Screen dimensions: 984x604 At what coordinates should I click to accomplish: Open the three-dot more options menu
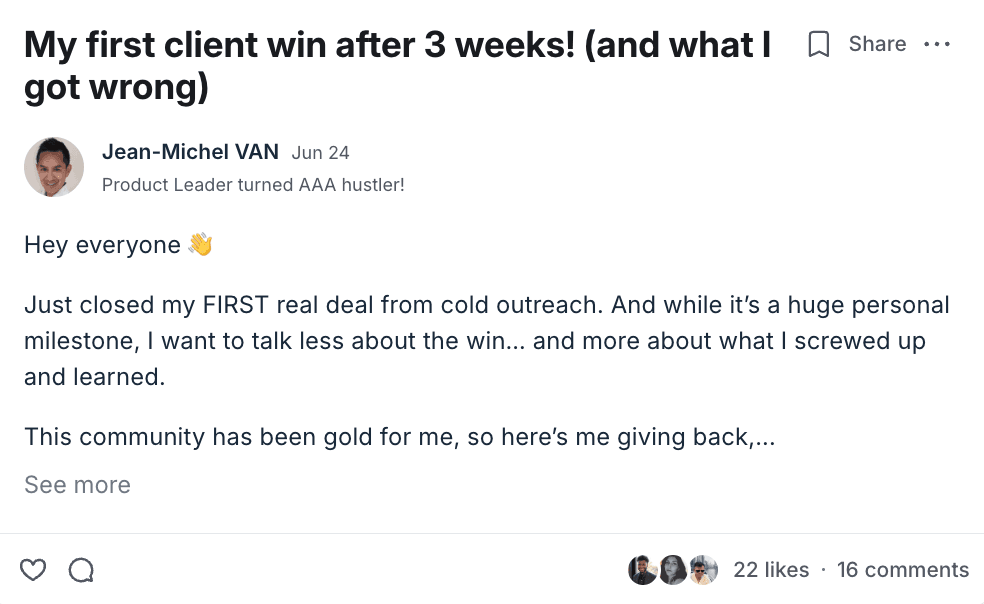937,45
